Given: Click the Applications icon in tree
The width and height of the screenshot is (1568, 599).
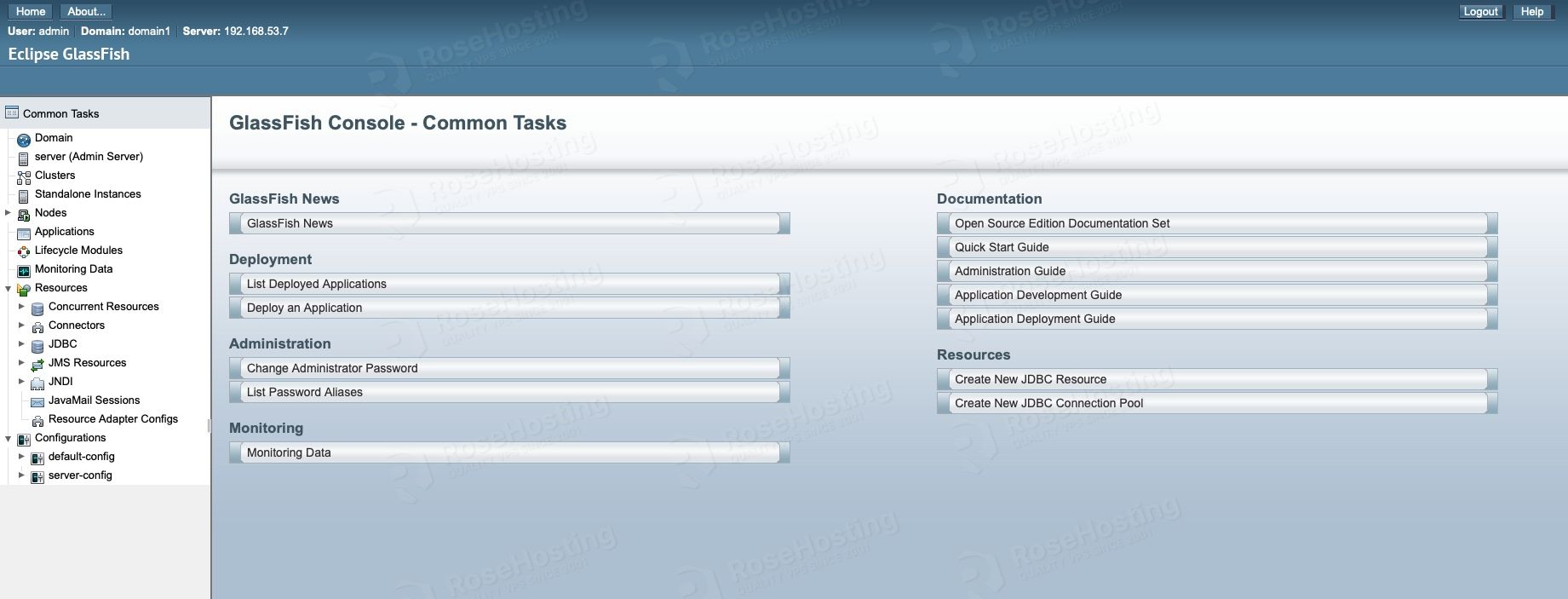Looking at the screenshot, I should [24, 233].
